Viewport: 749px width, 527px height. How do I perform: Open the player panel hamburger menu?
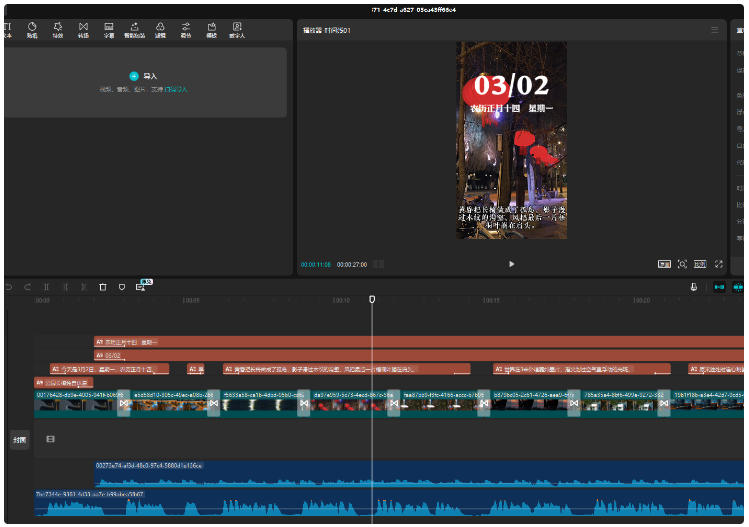(714, 31)
